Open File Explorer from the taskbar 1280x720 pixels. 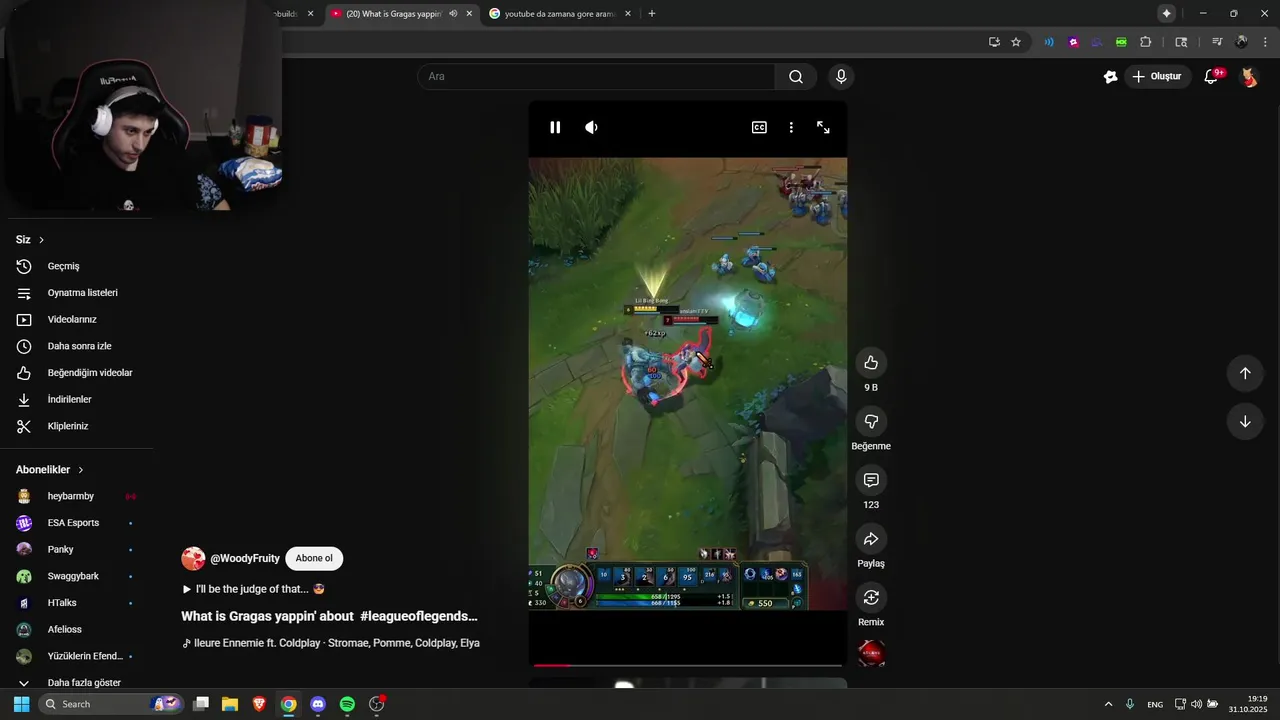[230, 704]
